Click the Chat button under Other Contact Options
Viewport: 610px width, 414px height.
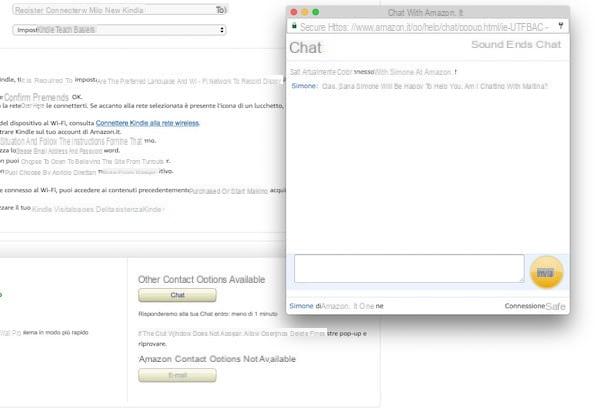pyautogui.click(x=177, y=295)
